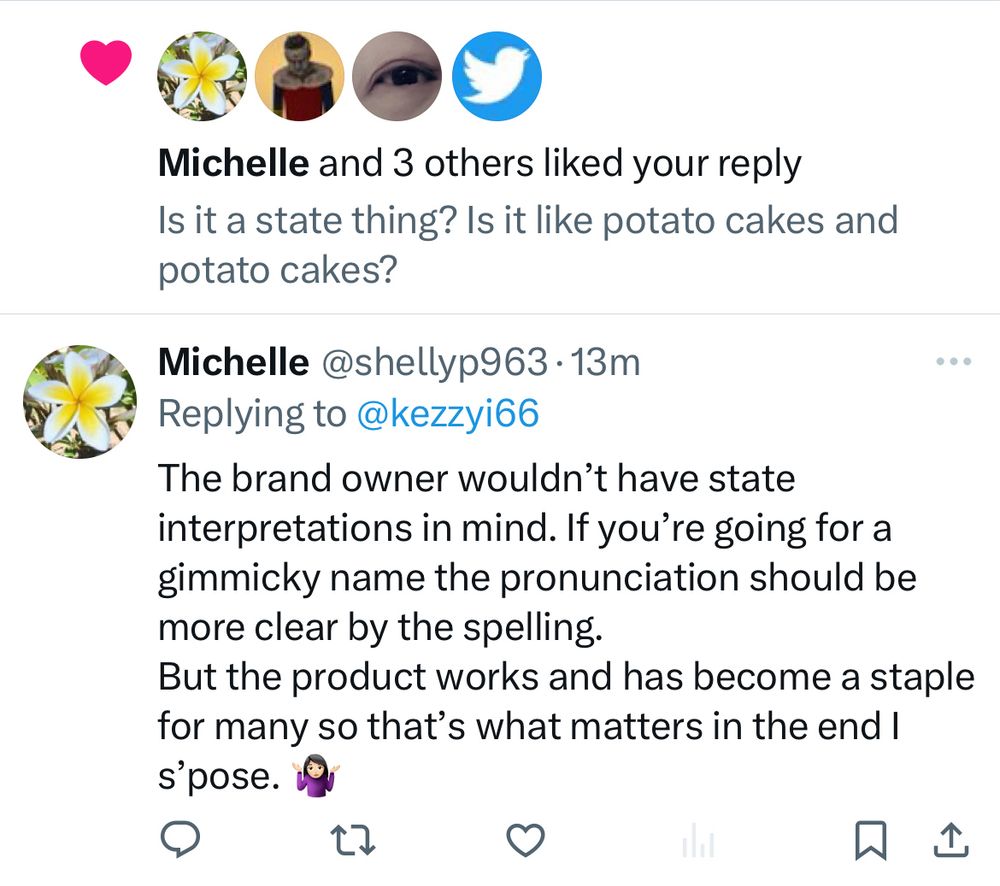Open the liked reply about potato cakes
This screenshot has height=886, width=1000.
tap(527, 245)
